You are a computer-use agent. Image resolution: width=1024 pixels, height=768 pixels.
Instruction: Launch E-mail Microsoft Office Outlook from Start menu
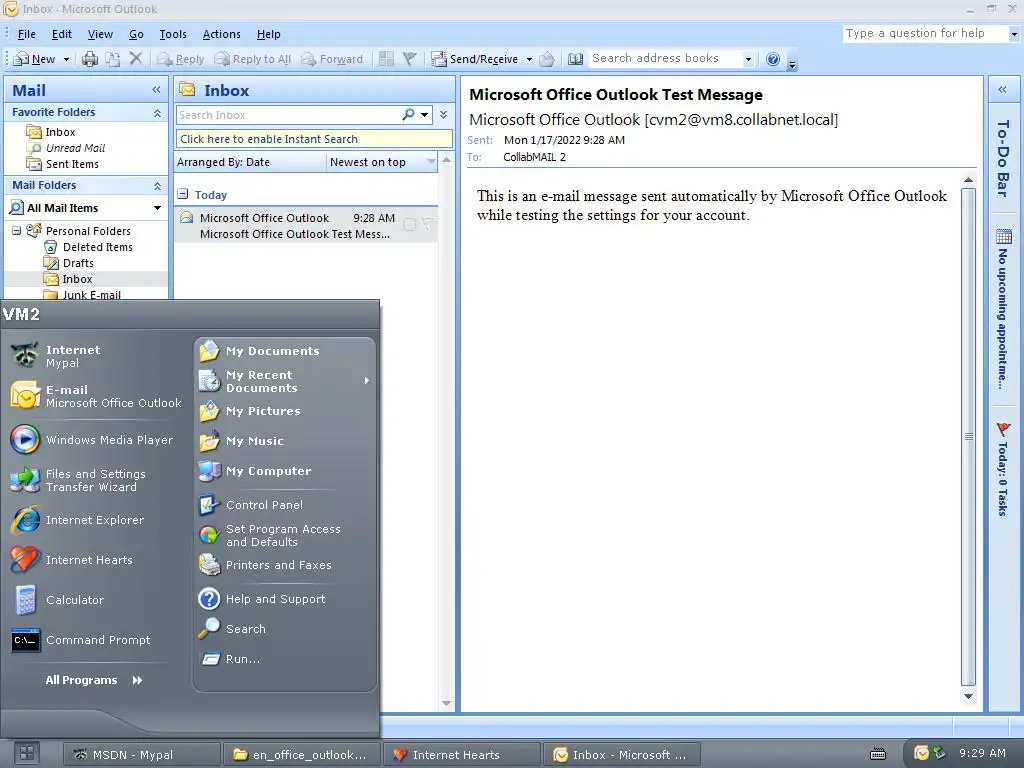point(95,396)
